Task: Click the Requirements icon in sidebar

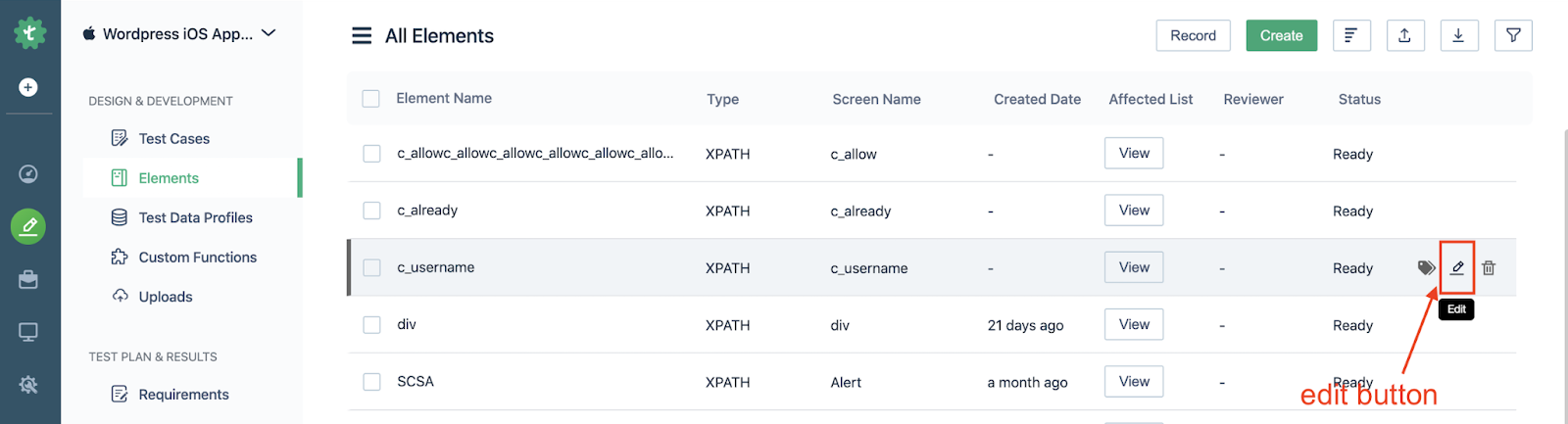Action: (x=120, y=394)
